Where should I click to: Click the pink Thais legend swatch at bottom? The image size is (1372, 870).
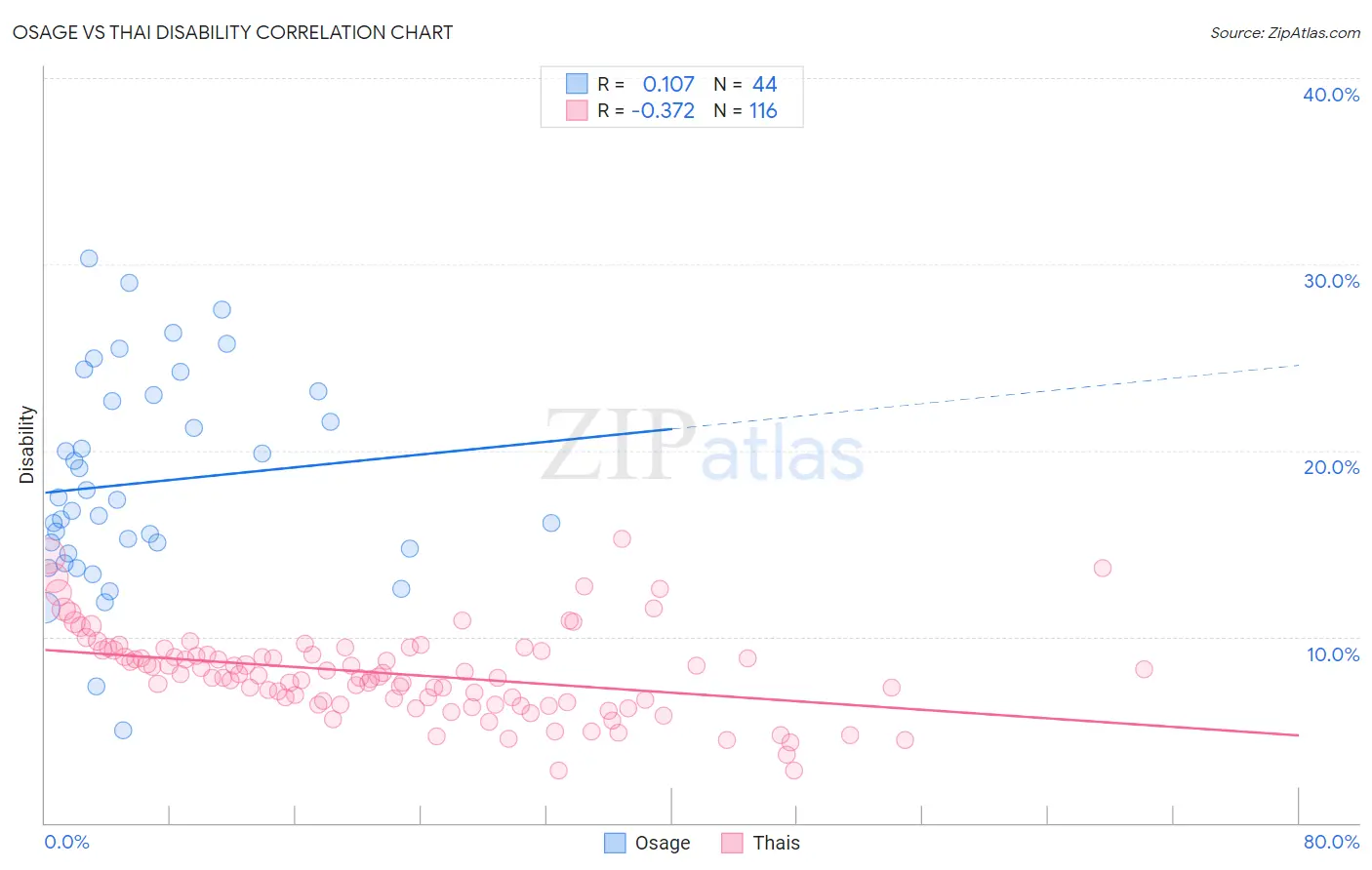(732, 843)
